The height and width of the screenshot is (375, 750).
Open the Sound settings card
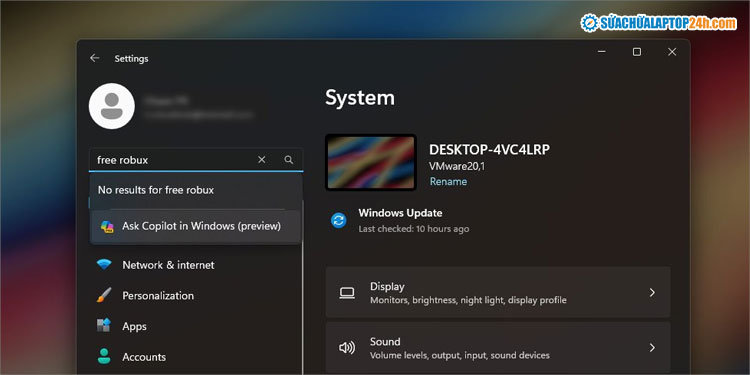[498, 347]
